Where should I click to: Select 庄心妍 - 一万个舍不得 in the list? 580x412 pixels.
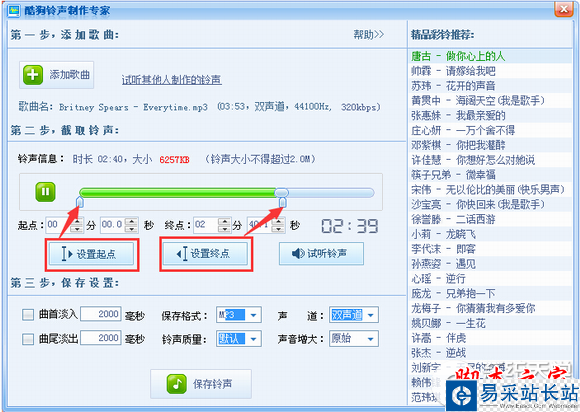[x=490, y=130]
